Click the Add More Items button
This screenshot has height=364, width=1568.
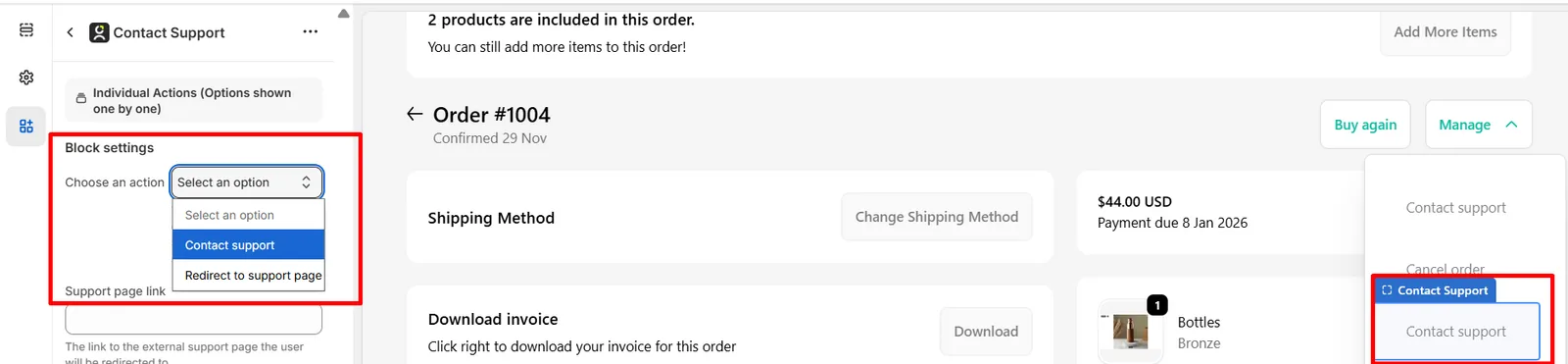tap(1445, 32)
